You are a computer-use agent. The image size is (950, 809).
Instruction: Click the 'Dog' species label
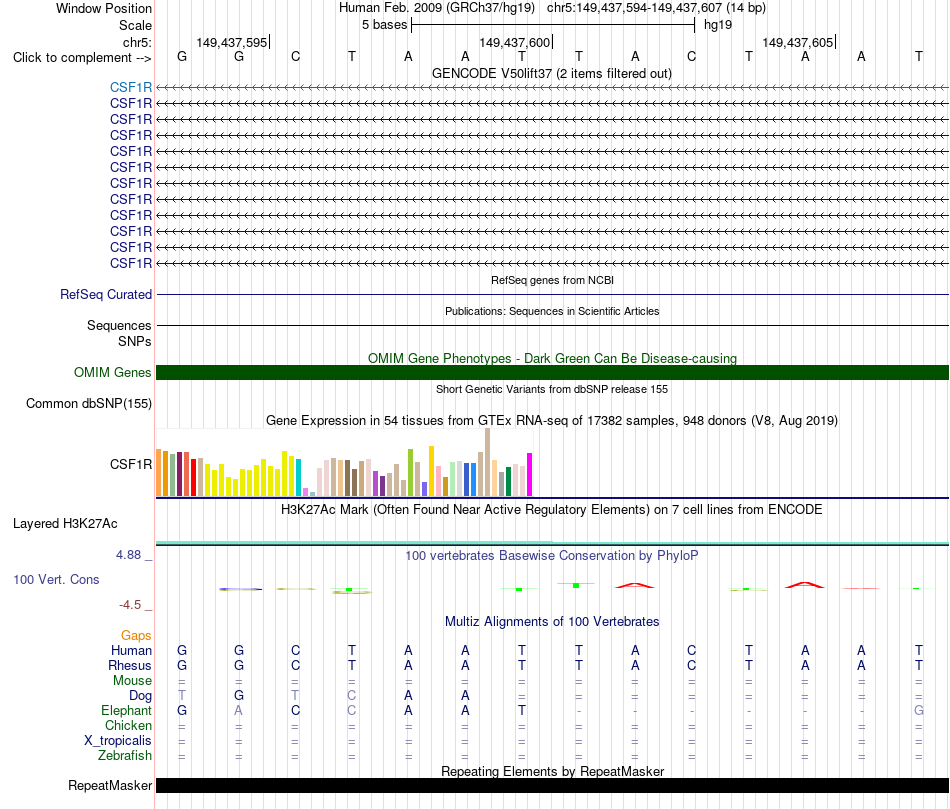pyautogui.click(x=140, y=696)
